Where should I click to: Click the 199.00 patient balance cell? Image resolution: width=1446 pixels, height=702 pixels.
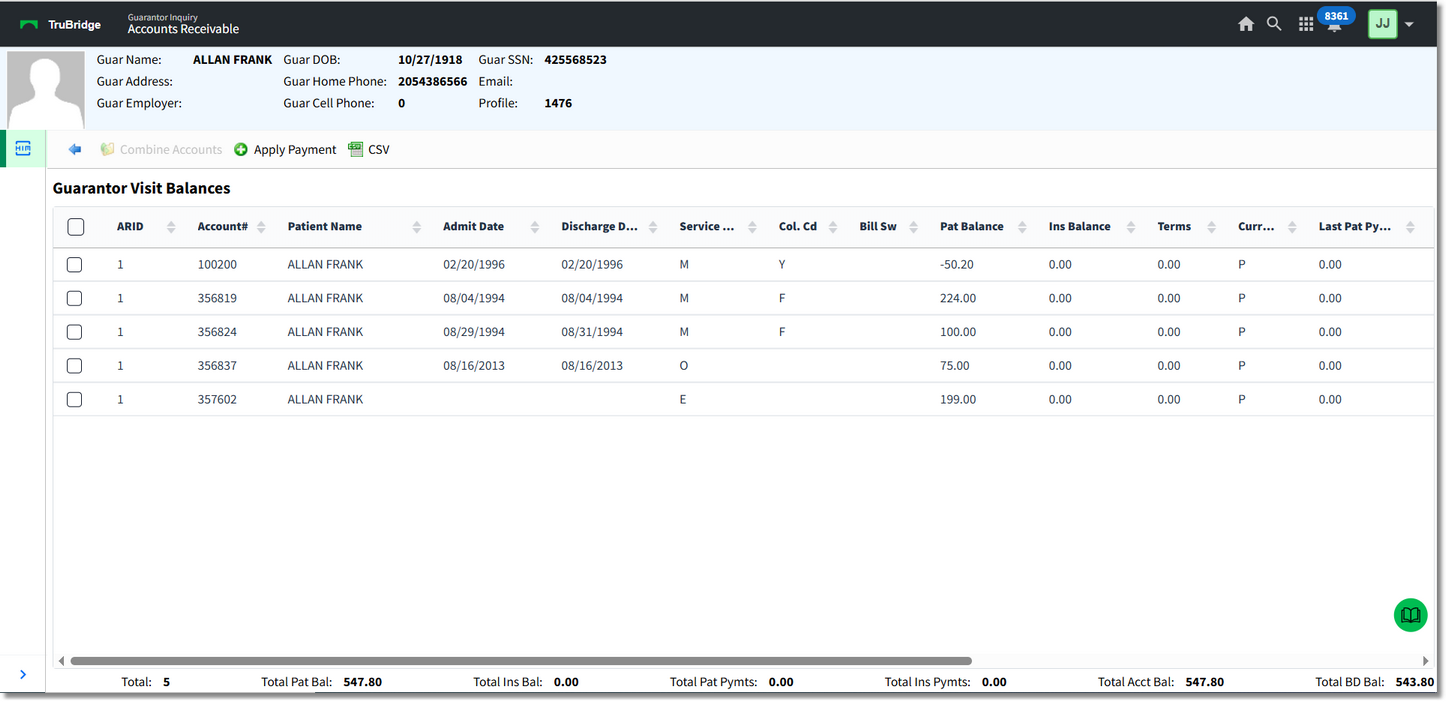(958, 399)
